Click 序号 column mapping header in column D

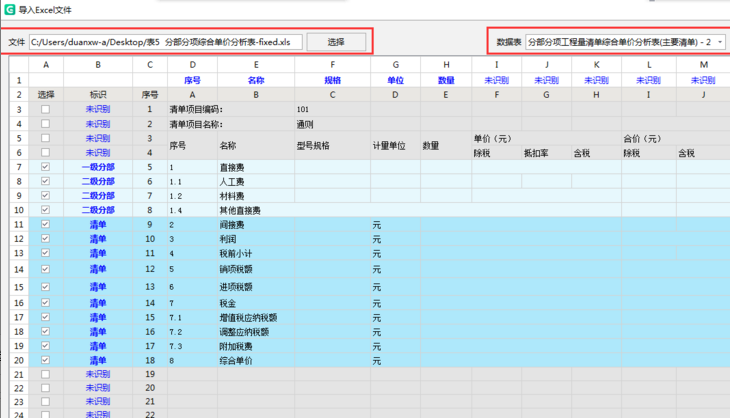192,80
